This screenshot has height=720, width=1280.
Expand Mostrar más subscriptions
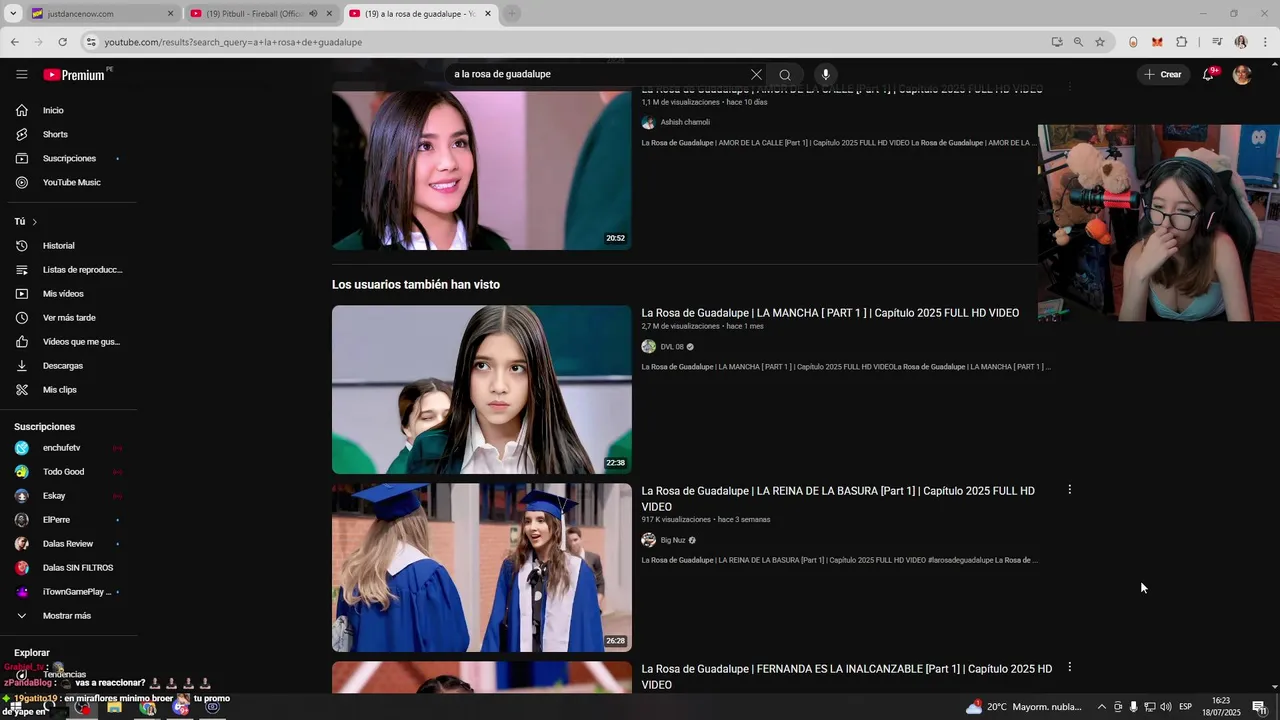(69, 615)
